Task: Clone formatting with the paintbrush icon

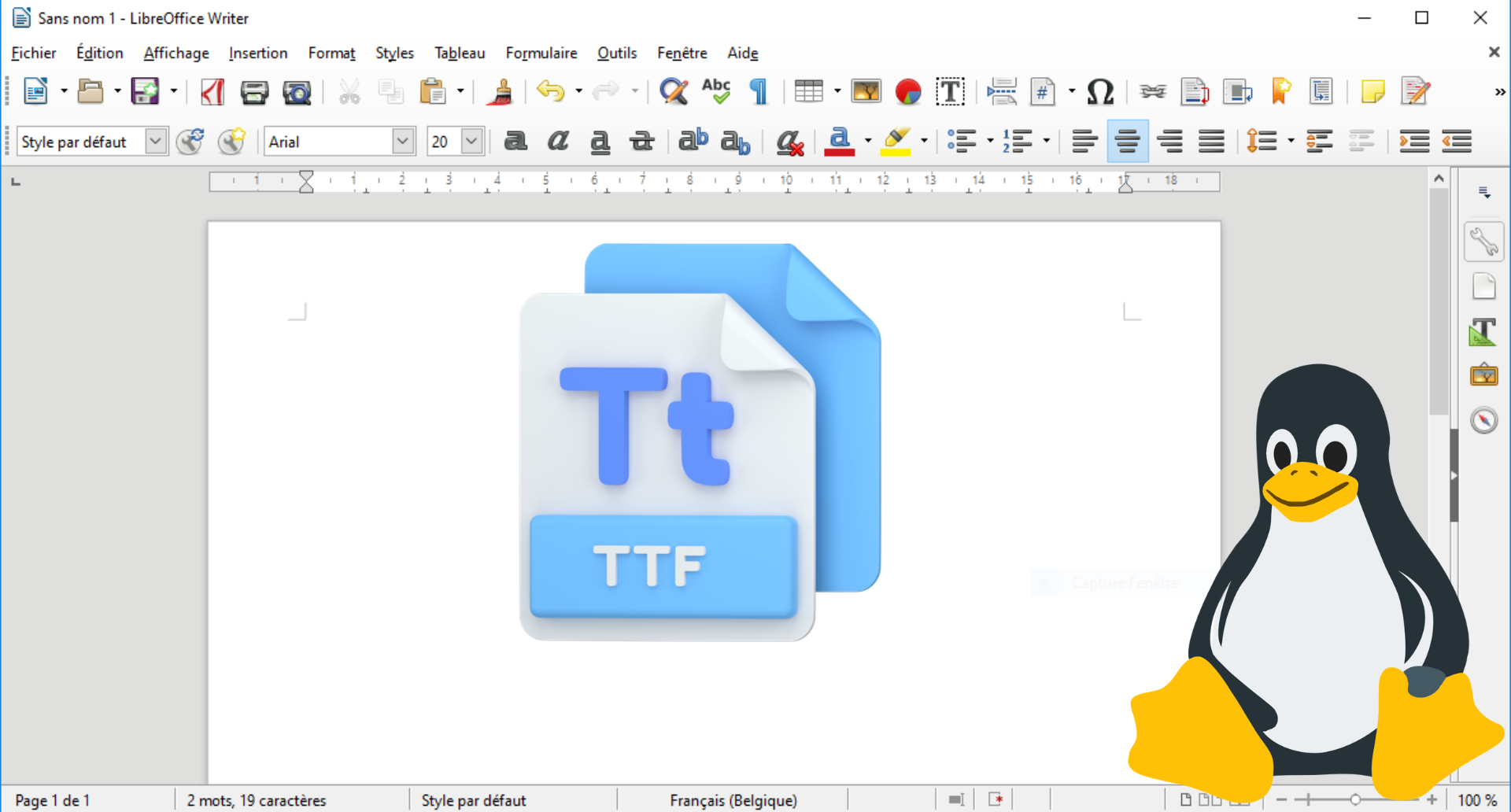Action: coord(500,92)
